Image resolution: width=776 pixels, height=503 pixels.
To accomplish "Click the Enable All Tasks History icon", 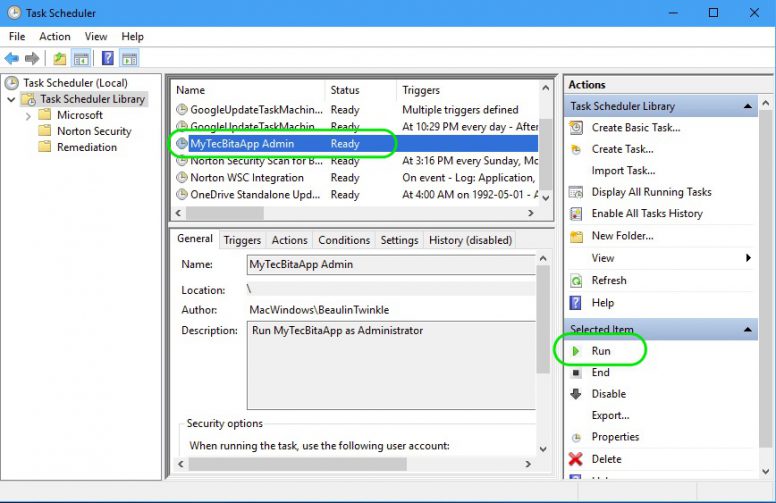I will point(576,213).
